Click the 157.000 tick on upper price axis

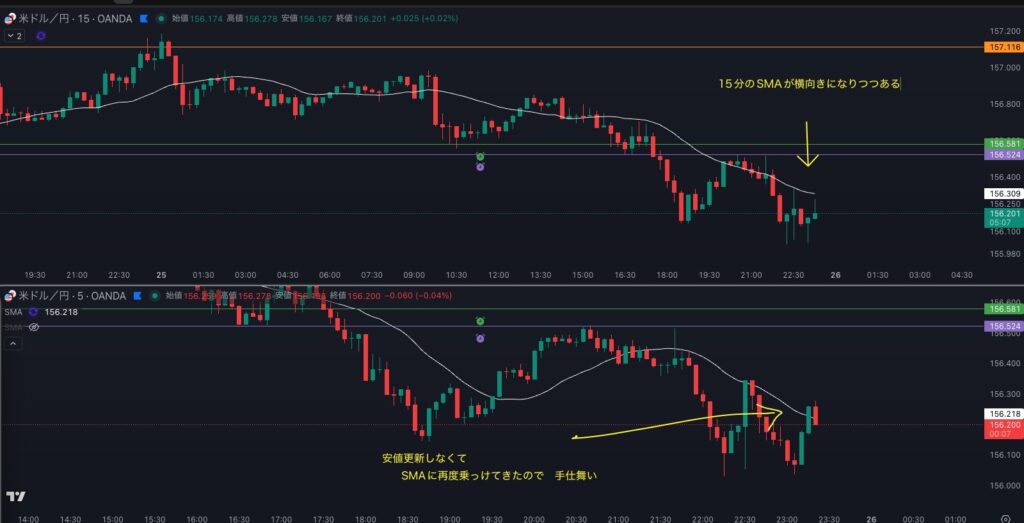point(1004,68)
